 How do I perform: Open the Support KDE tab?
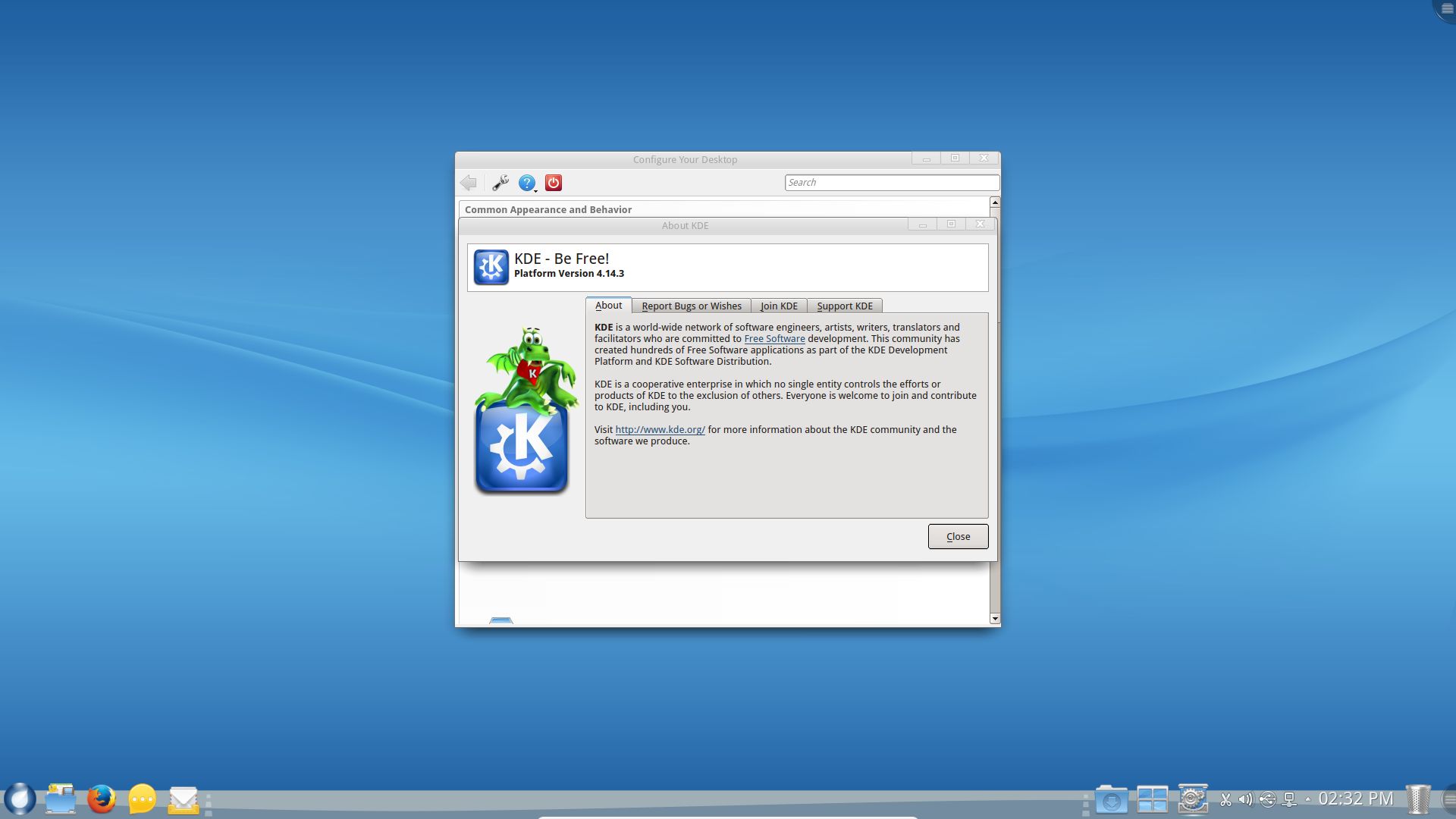tap(844, 306)
